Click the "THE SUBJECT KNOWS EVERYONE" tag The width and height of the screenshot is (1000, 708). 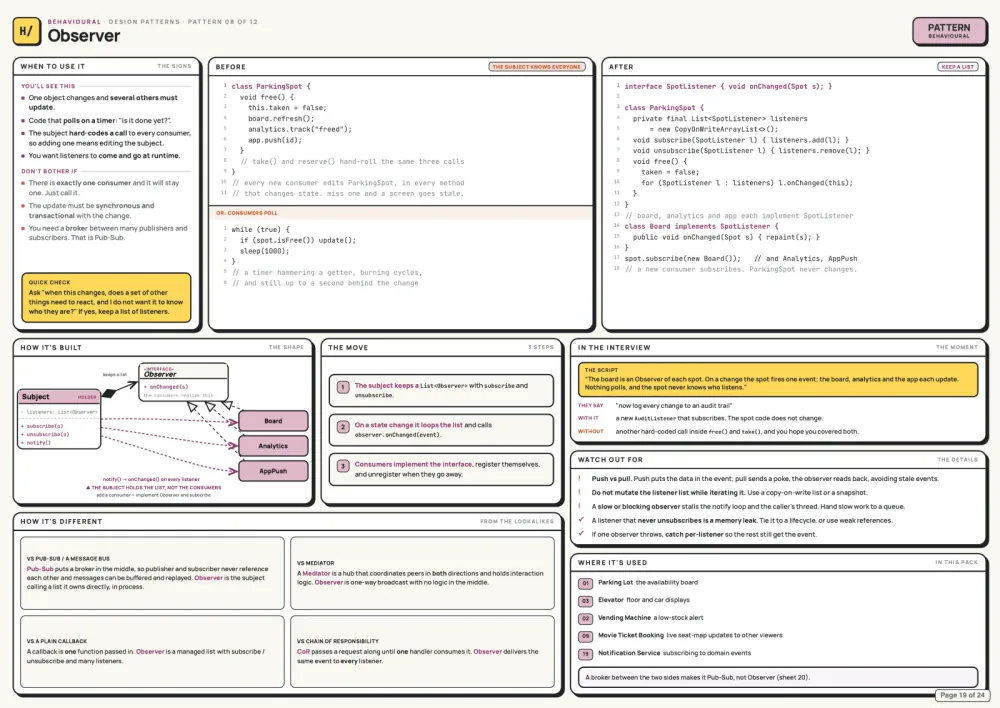(536, 66)
